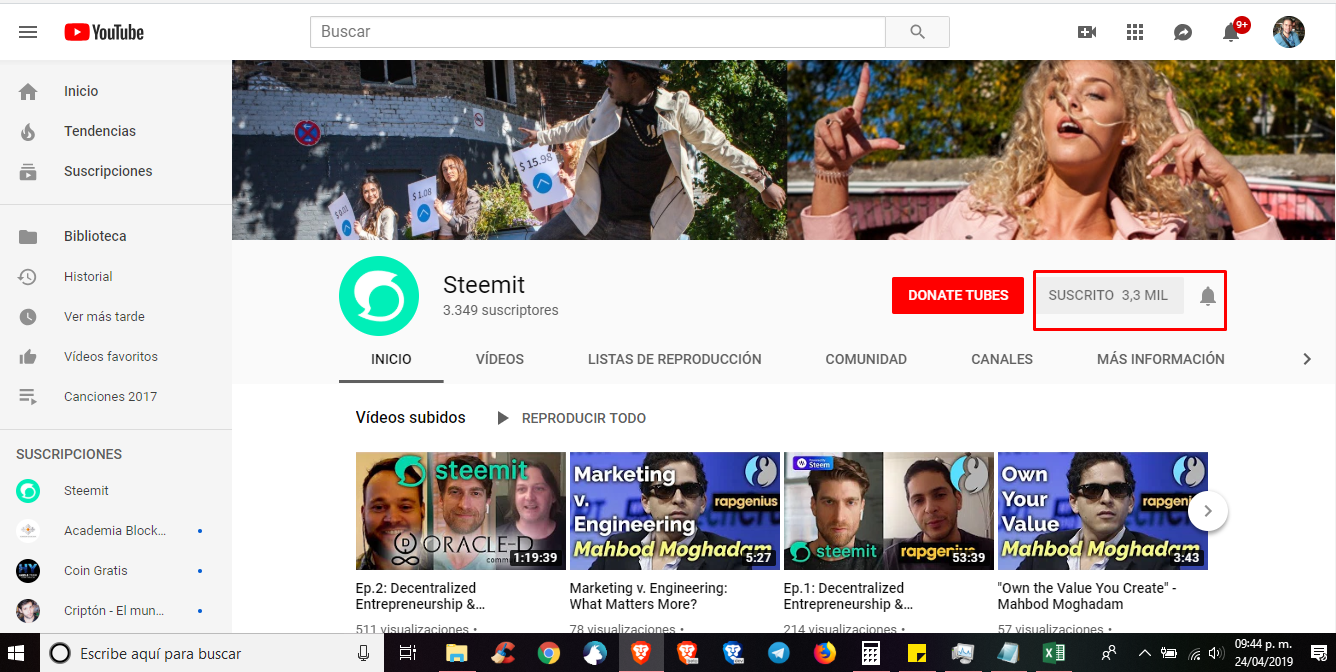Switch to the CANALES tab
Image resolution: width=1336 pixels, height=672 pixels.
coord(1002,359)
